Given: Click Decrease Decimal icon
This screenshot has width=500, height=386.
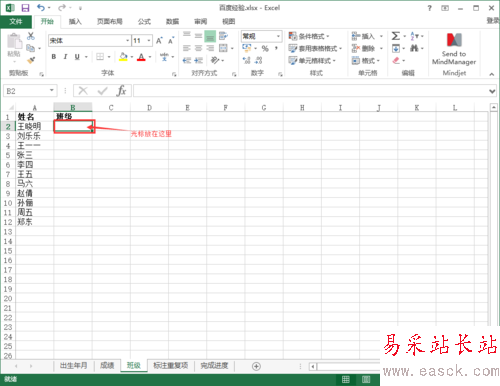Looking at the screenshot, I should coord(258,60).
